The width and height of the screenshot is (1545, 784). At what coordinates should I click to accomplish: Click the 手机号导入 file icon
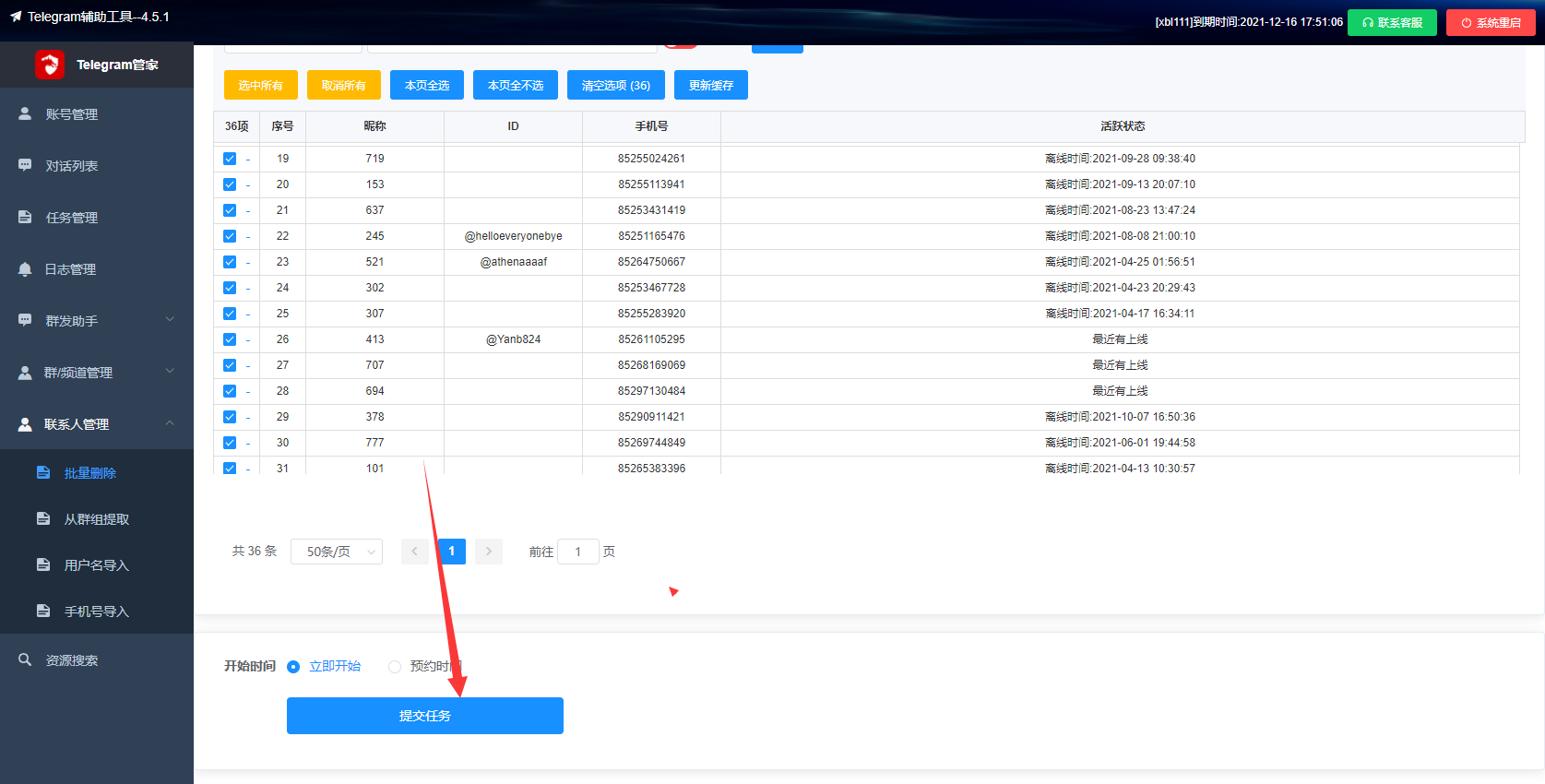43,611
